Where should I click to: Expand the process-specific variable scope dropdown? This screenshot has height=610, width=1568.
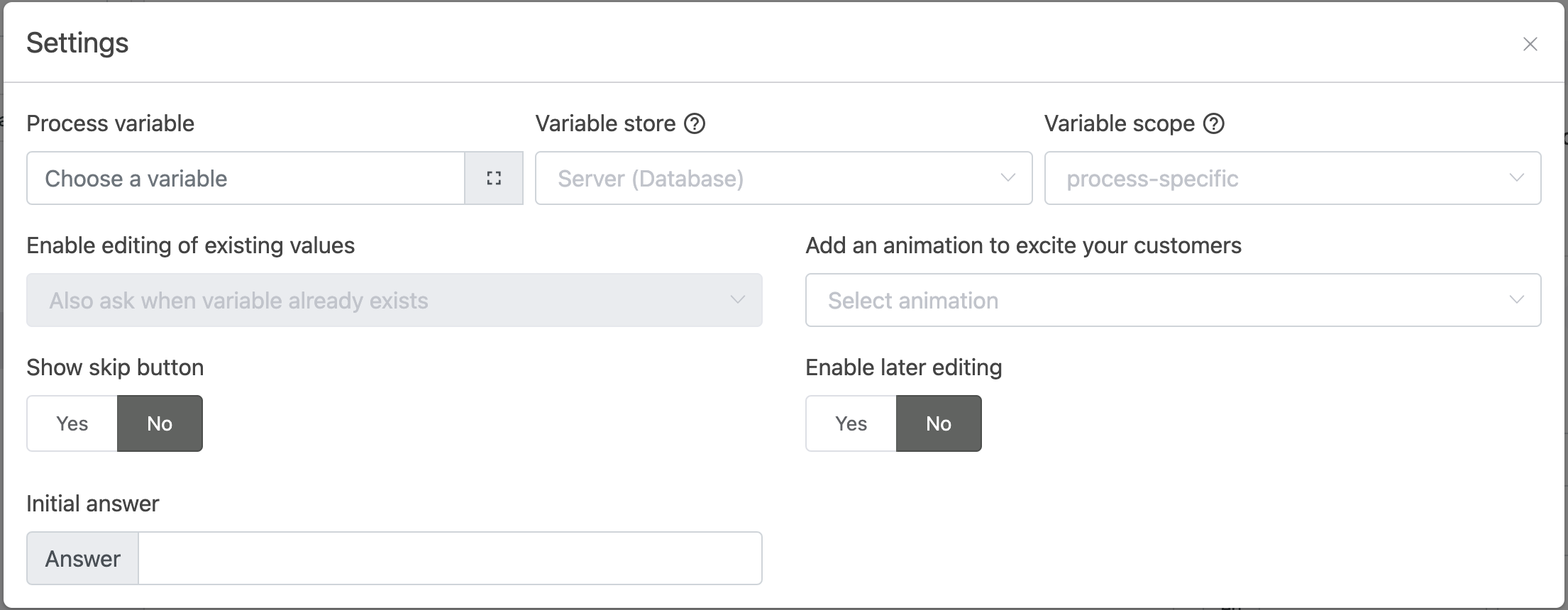[x=1292, y=178]
